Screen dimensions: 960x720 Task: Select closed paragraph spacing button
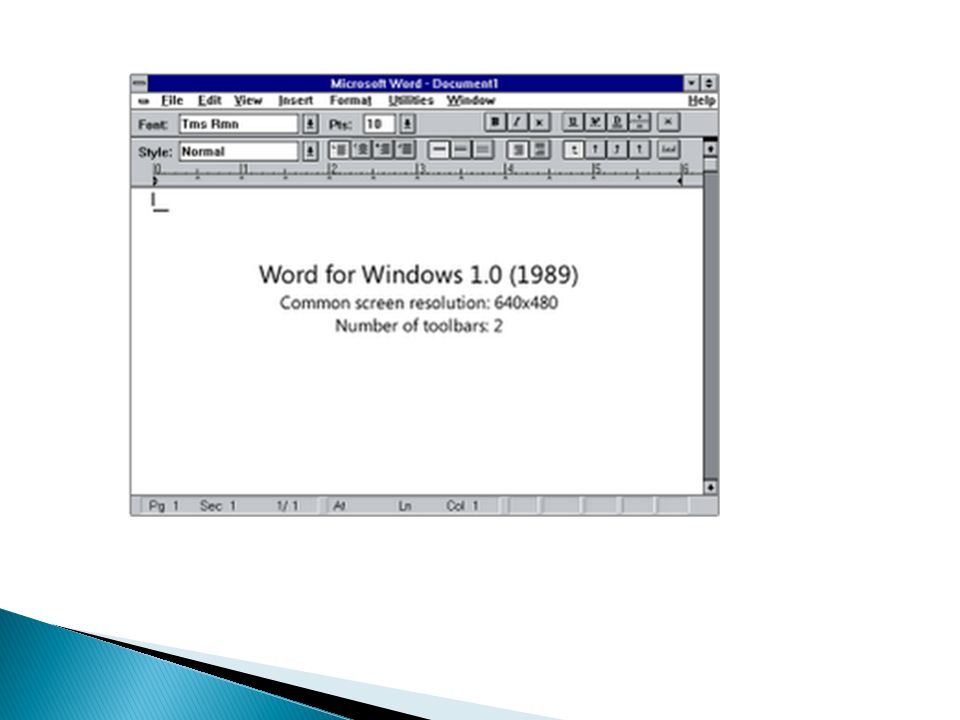[517, 149]
